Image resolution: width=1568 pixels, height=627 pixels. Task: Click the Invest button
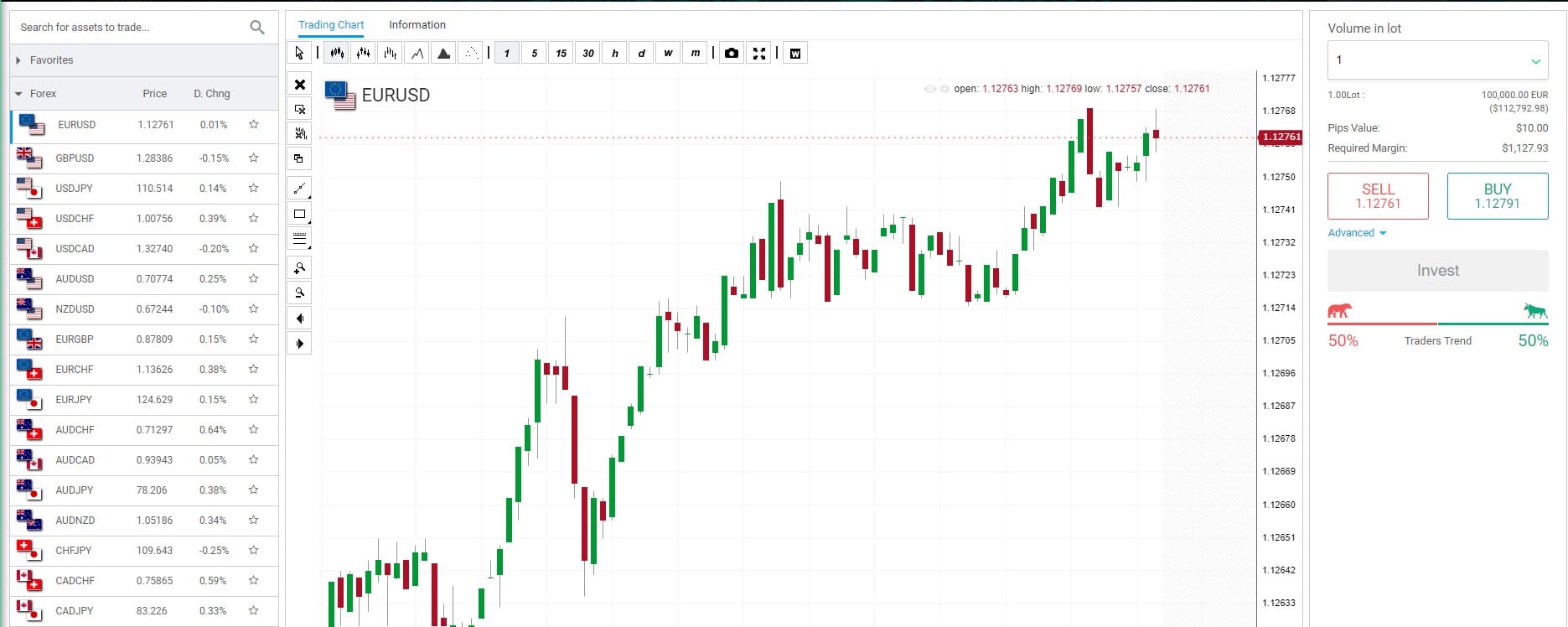[x=1437, y=271]
